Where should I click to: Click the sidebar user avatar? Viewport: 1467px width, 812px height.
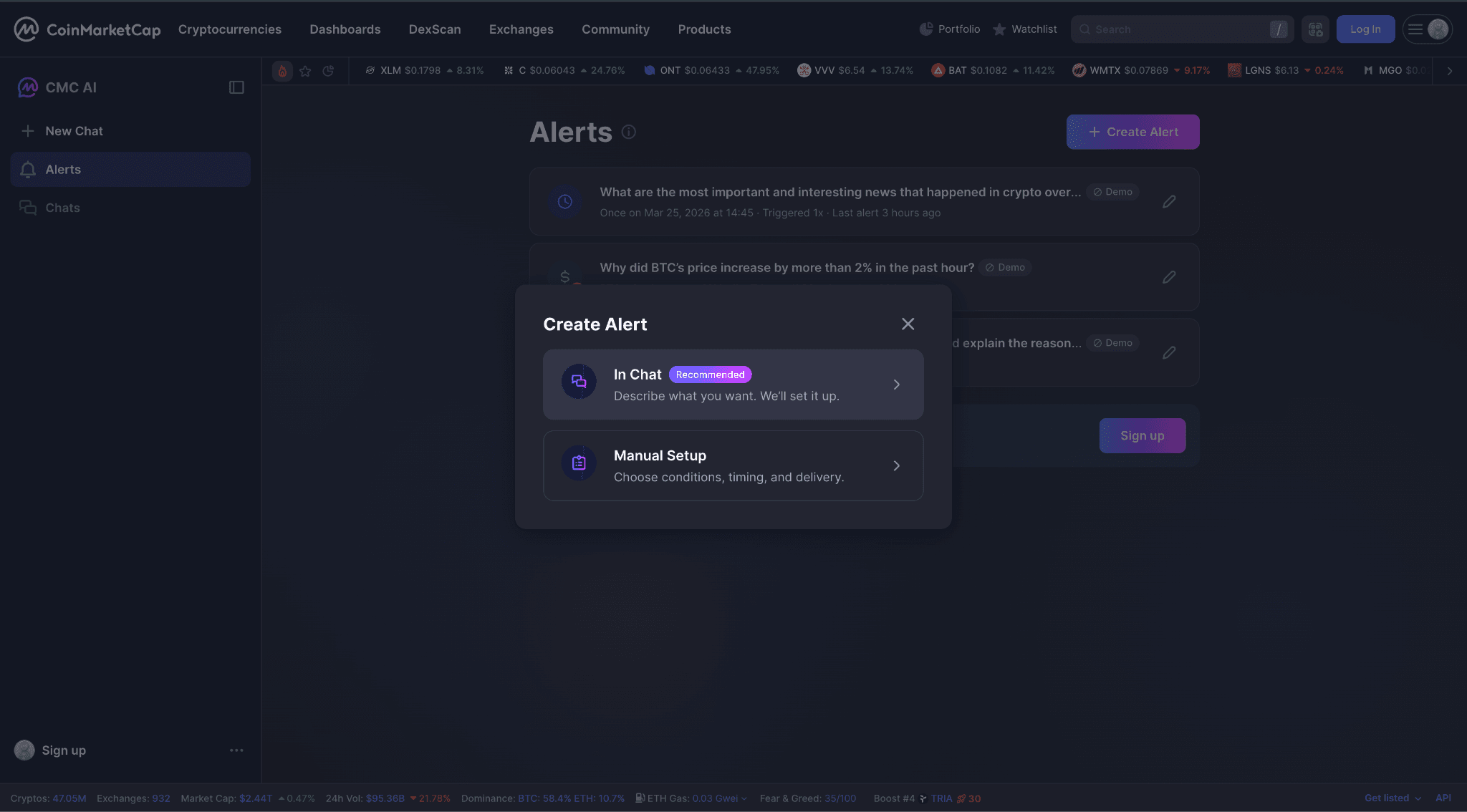[x=24, y=750]
